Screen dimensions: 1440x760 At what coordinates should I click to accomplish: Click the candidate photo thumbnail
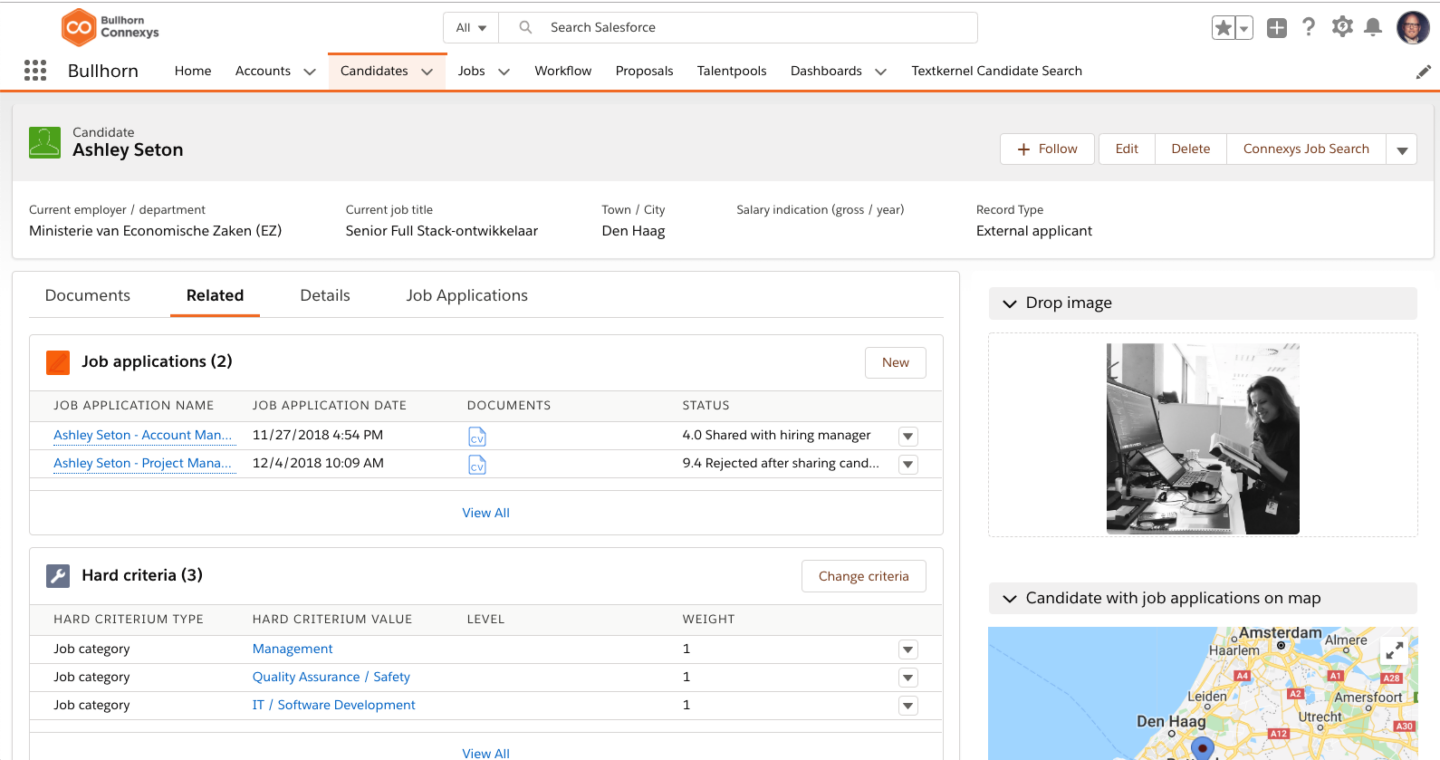[1203, 439]
